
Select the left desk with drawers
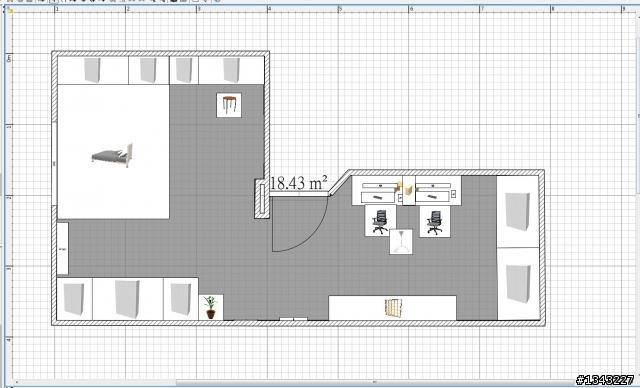pos(378,191)
